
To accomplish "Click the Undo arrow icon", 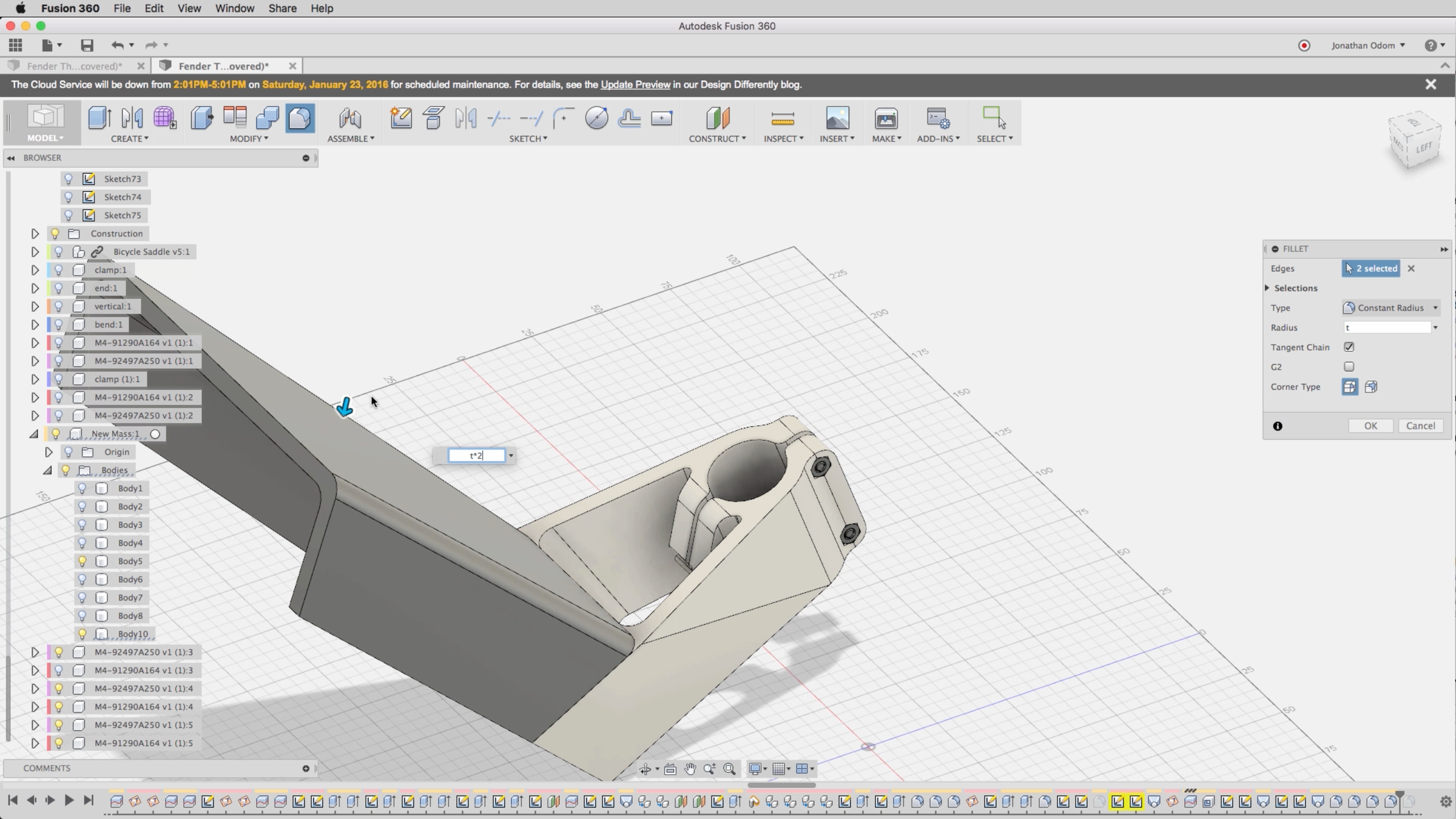I will [117, 45].
